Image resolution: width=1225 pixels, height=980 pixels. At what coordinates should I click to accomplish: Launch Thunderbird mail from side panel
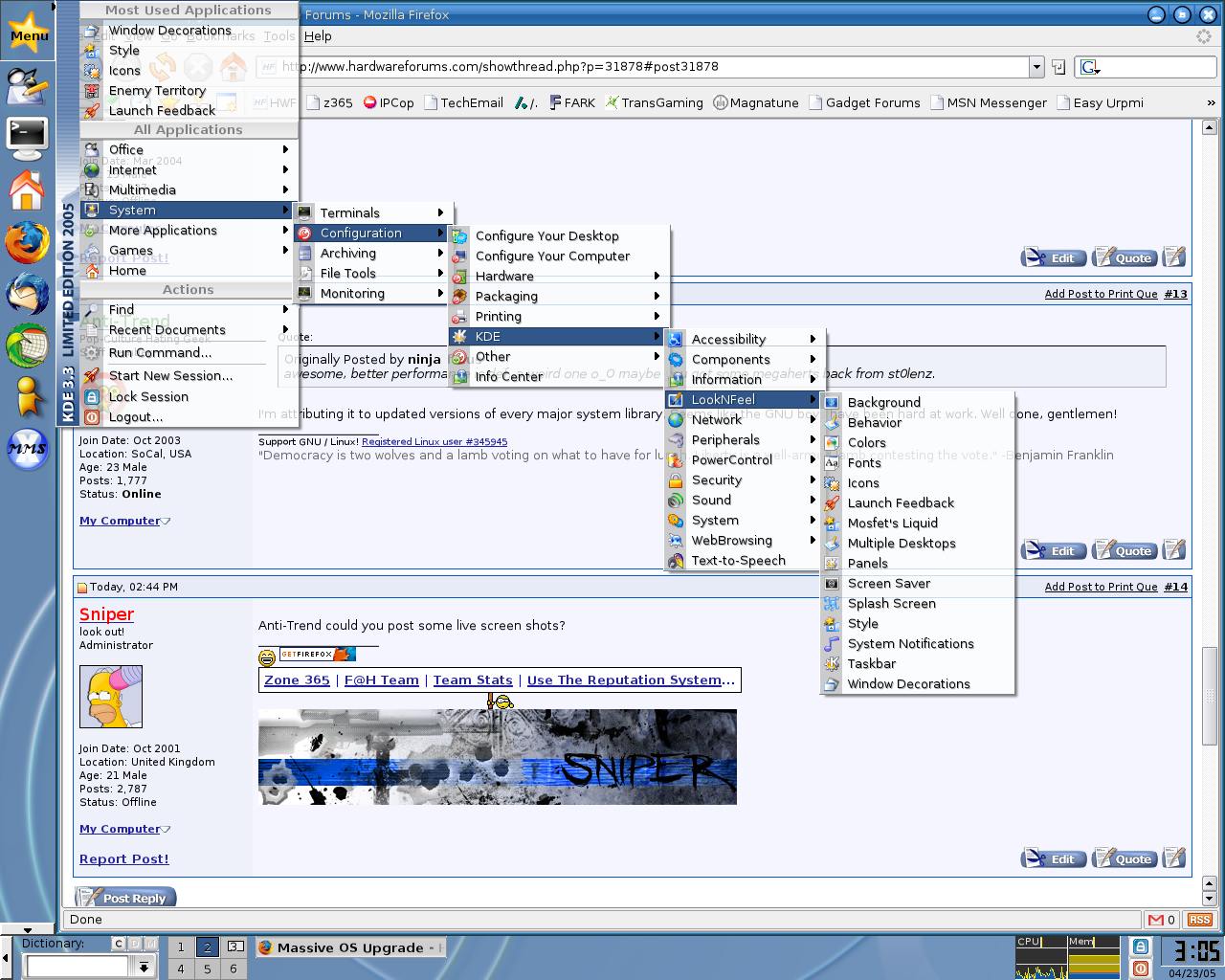[x=27, y=294]
